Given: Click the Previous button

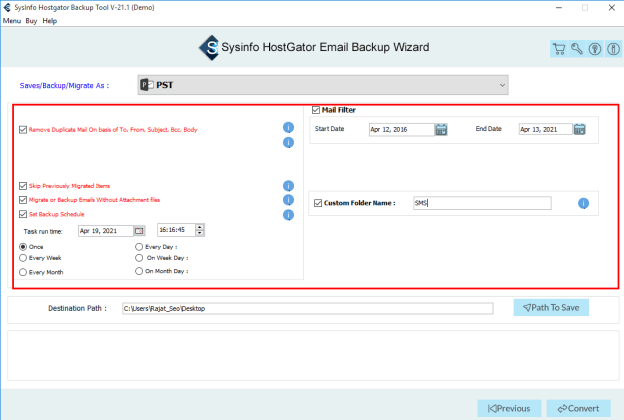Looking at the screenshot, I should click(509, 408).
